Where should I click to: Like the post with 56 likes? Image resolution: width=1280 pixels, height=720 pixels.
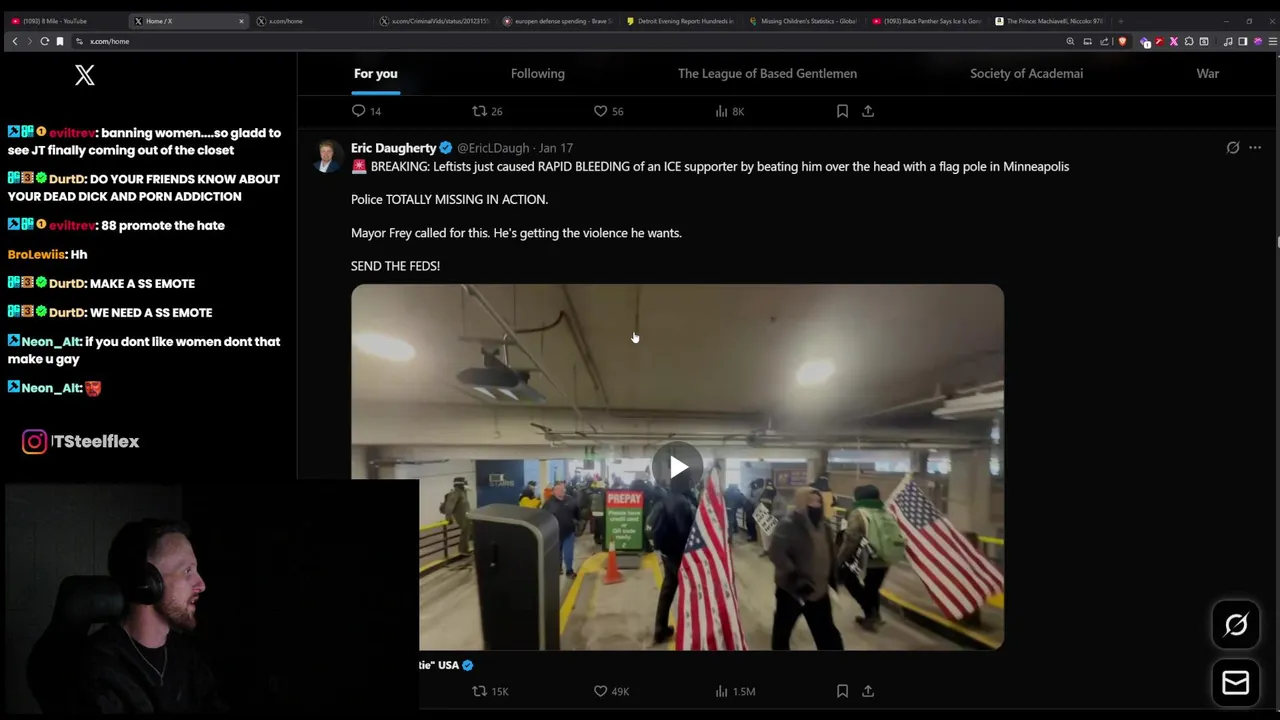coord(600,111)
